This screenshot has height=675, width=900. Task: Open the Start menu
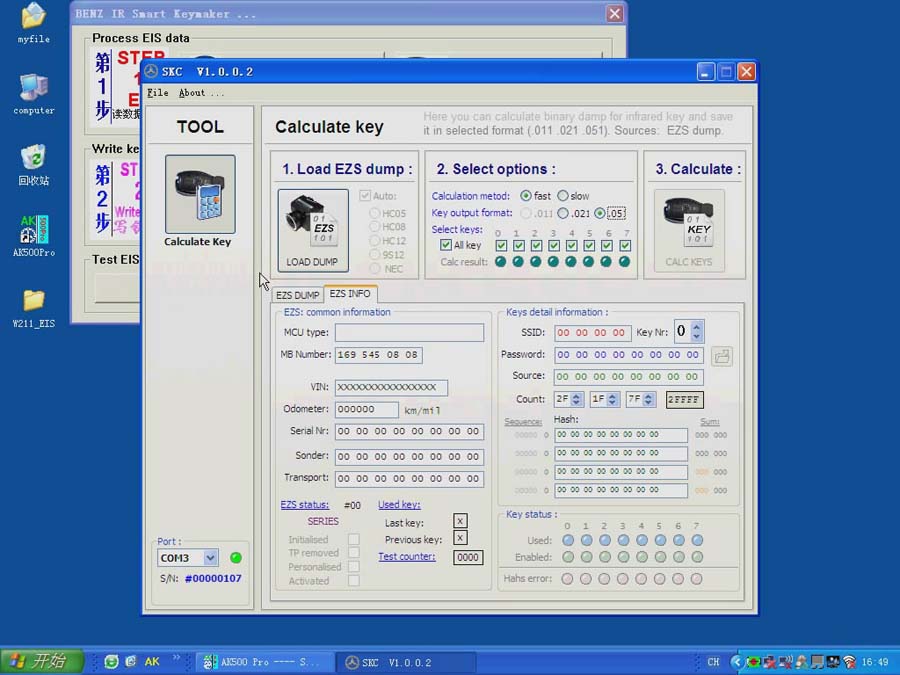42,662
